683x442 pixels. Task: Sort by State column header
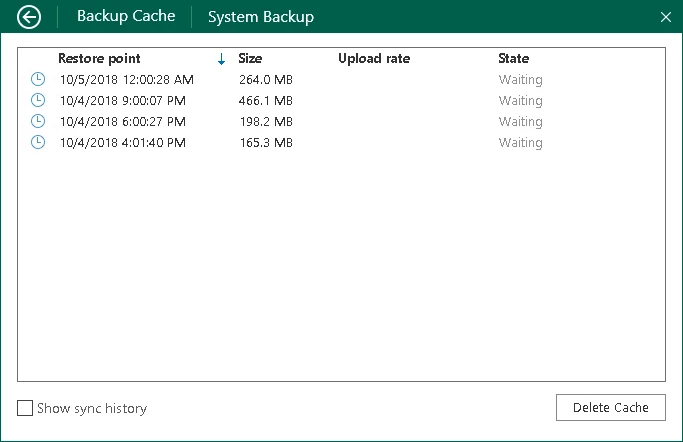click(x=513, y=59)
